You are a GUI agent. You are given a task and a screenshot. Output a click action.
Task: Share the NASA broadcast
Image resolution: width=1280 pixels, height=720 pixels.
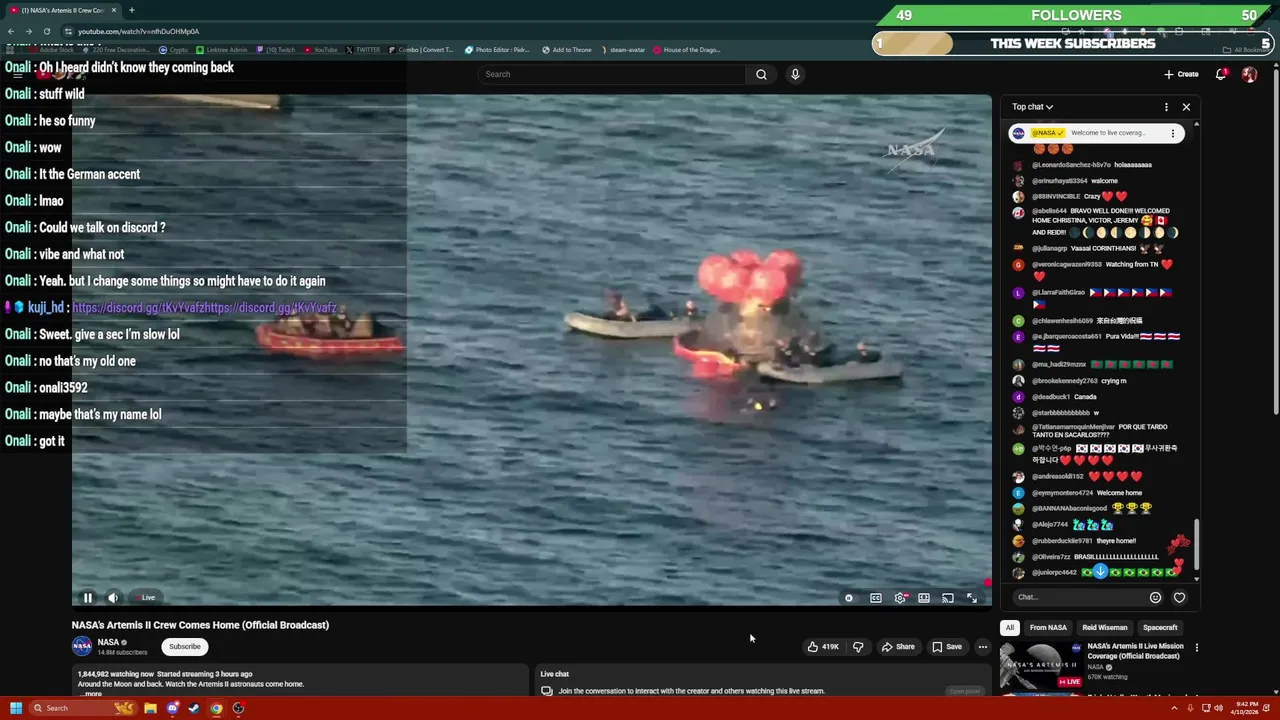[898, 647]
